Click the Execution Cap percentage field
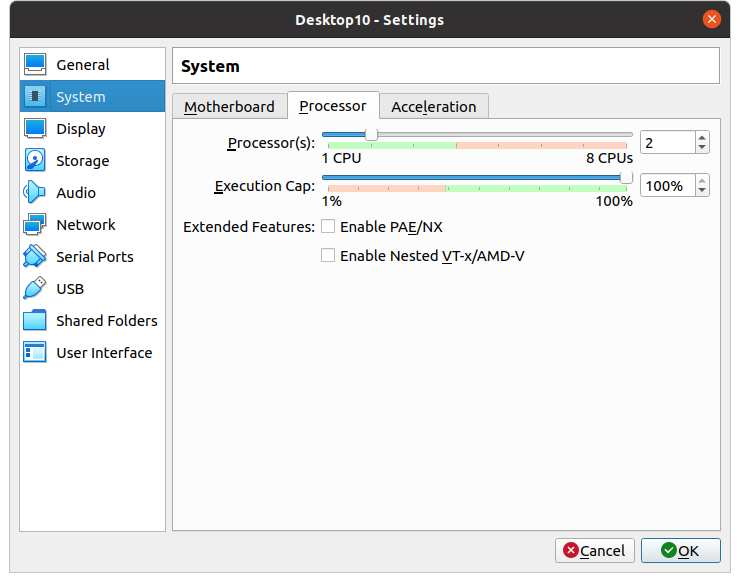Image resolution: width=740 pixels, height=582 pixels. point(666,186)
